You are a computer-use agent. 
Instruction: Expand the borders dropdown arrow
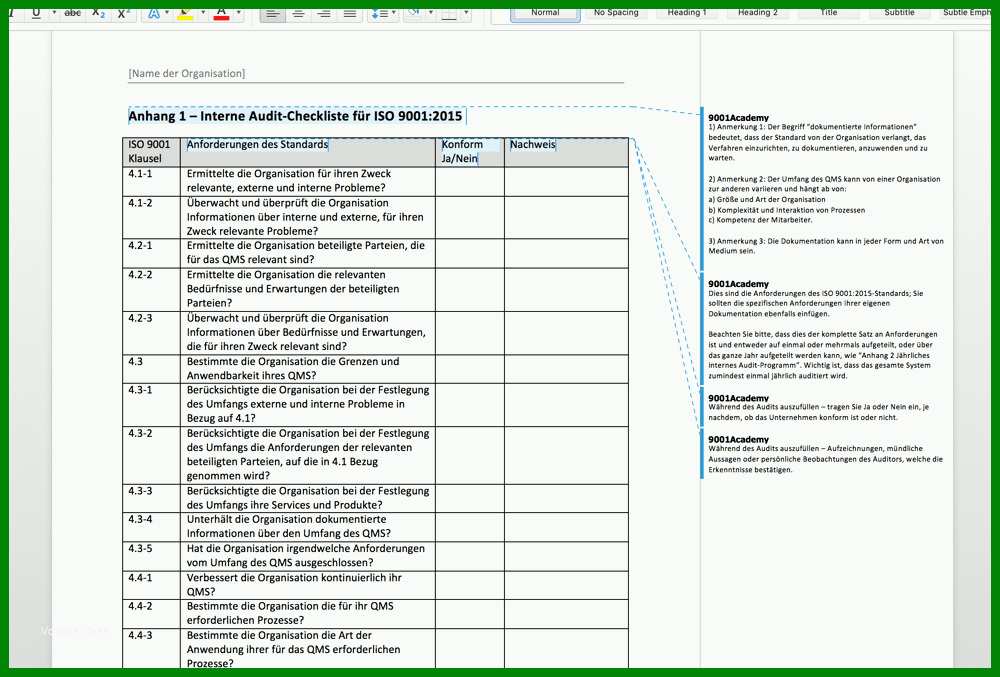point(466,12)
